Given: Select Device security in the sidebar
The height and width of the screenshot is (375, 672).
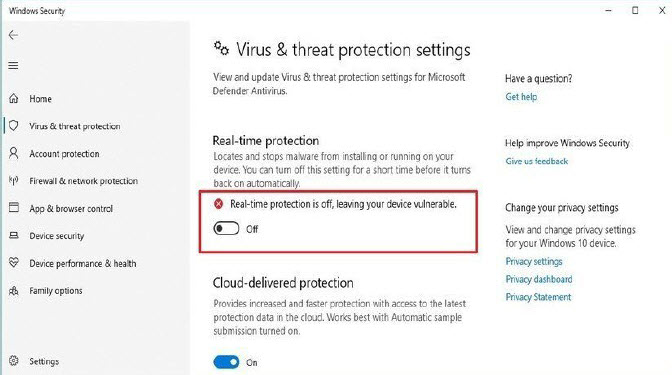Looking at the screenshot, I should pyautogui.click(x=57, y=236).
